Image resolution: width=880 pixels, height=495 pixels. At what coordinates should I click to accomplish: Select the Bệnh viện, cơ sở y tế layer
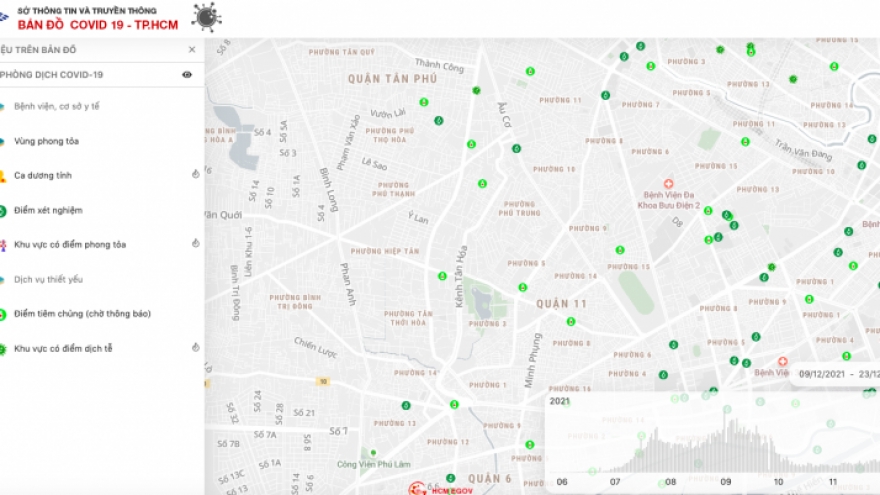56,106
